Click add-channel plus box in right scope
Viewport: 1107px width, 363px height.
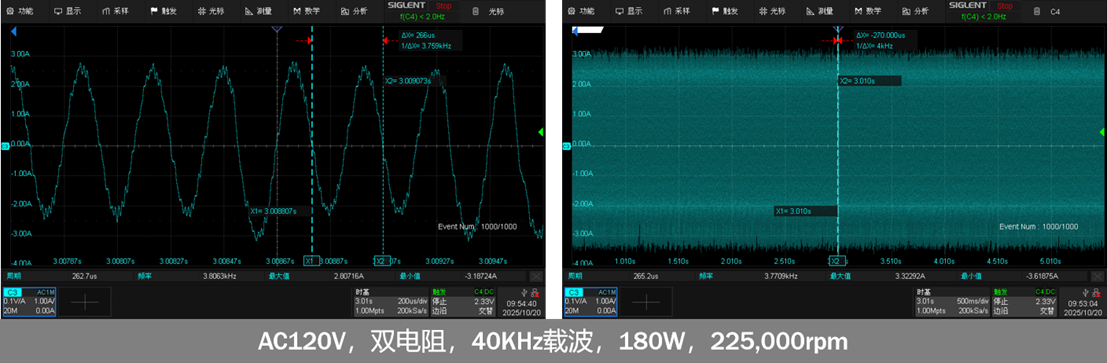point(647,302)
